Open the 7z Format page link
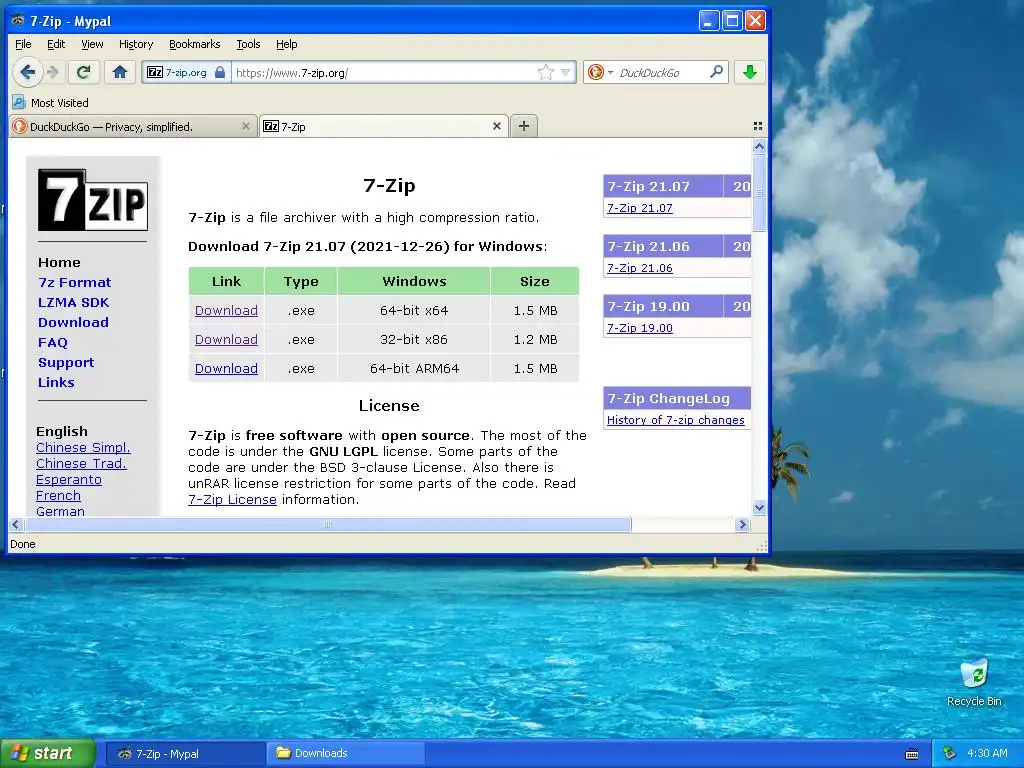The image size is (1024, 768). (74, 282)
